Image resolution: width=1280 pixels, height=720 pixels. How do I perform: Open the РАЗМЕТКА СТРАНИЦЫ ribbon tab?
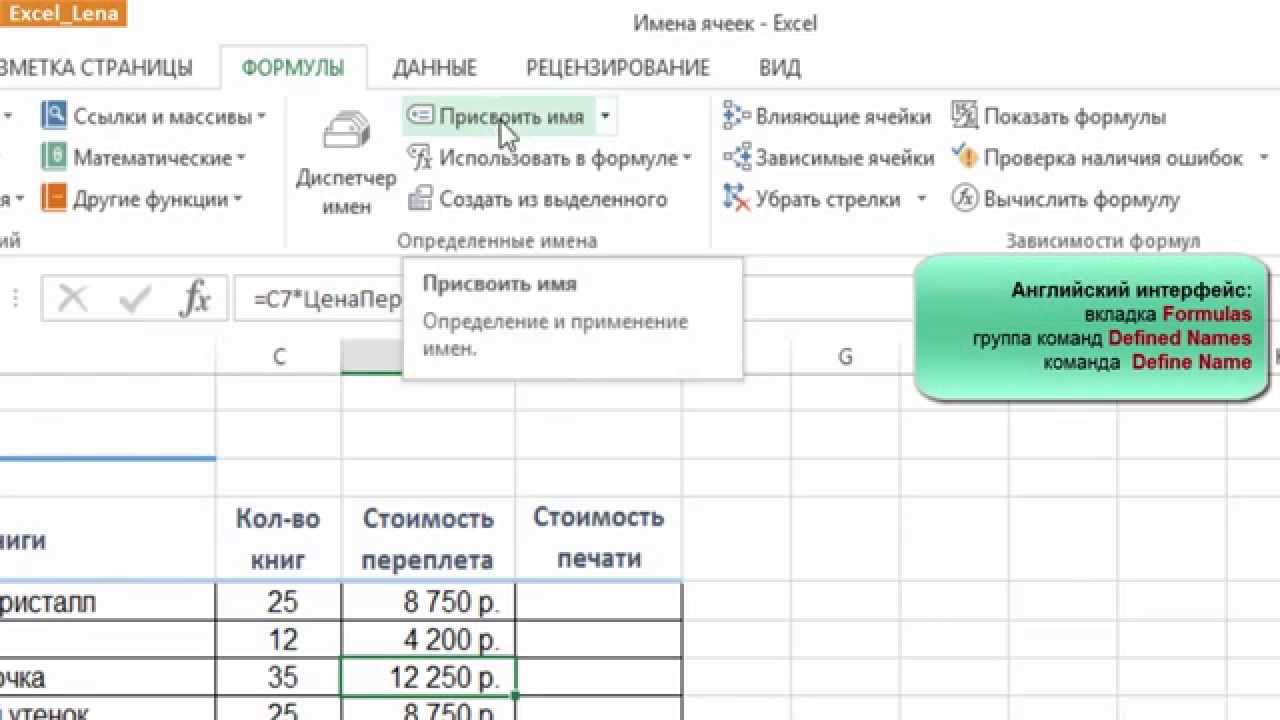tap(96, 68)
